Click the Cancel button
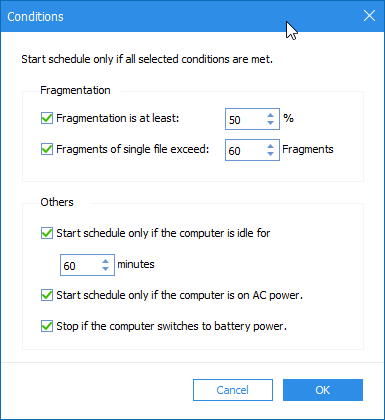The width and height of the screenshot is (385, 420). [x=233, y=390]
